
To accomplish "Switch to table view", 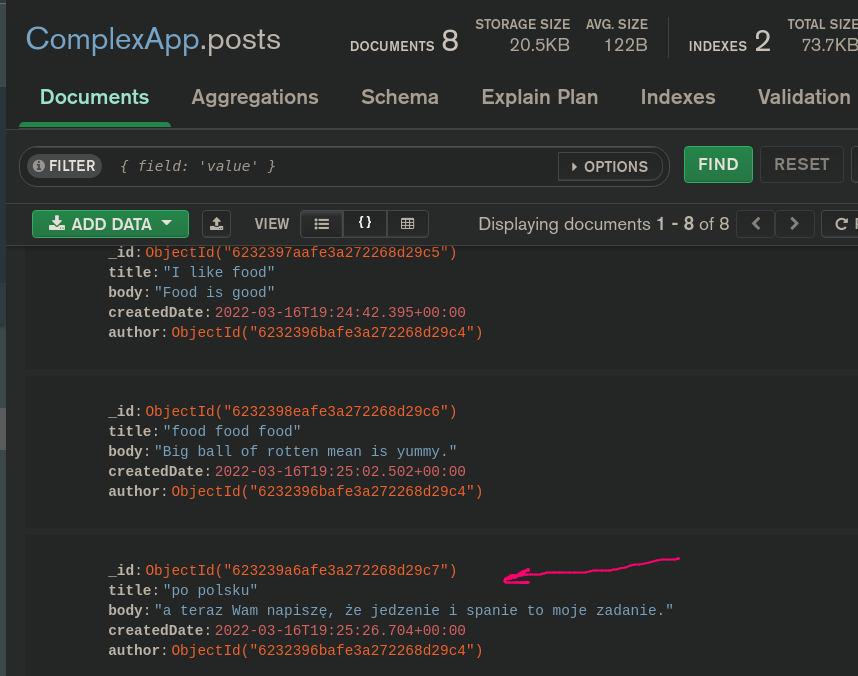I will (x=407, y=224).
